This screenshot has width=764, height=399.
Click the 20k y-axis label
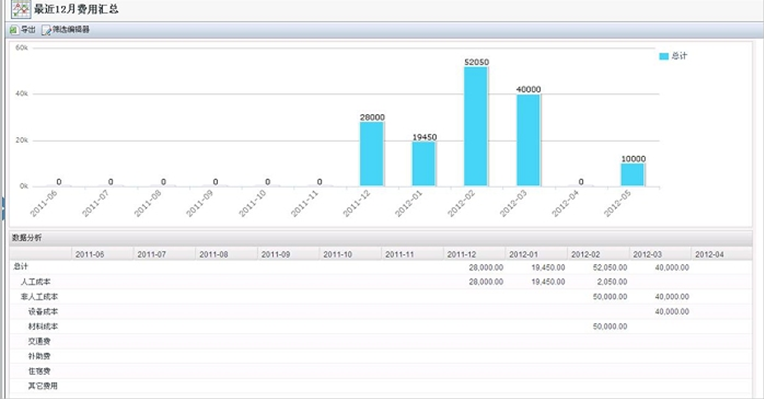(21, 140)
